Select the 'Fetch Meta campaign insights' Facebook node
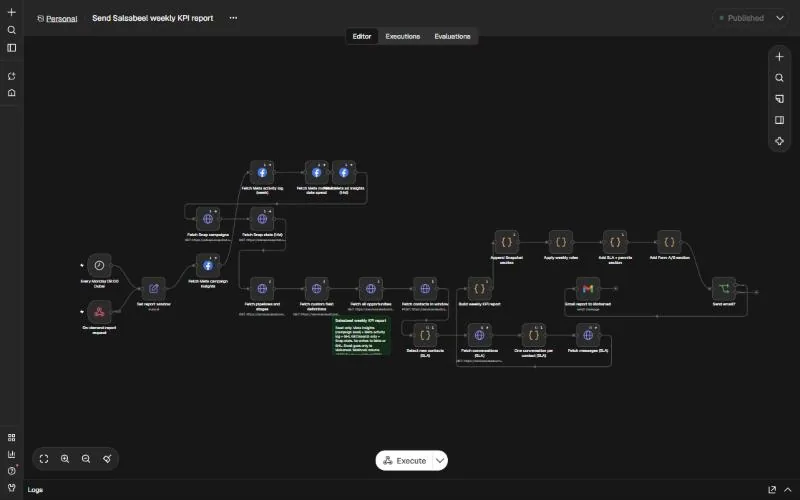 tap(208, 265)
